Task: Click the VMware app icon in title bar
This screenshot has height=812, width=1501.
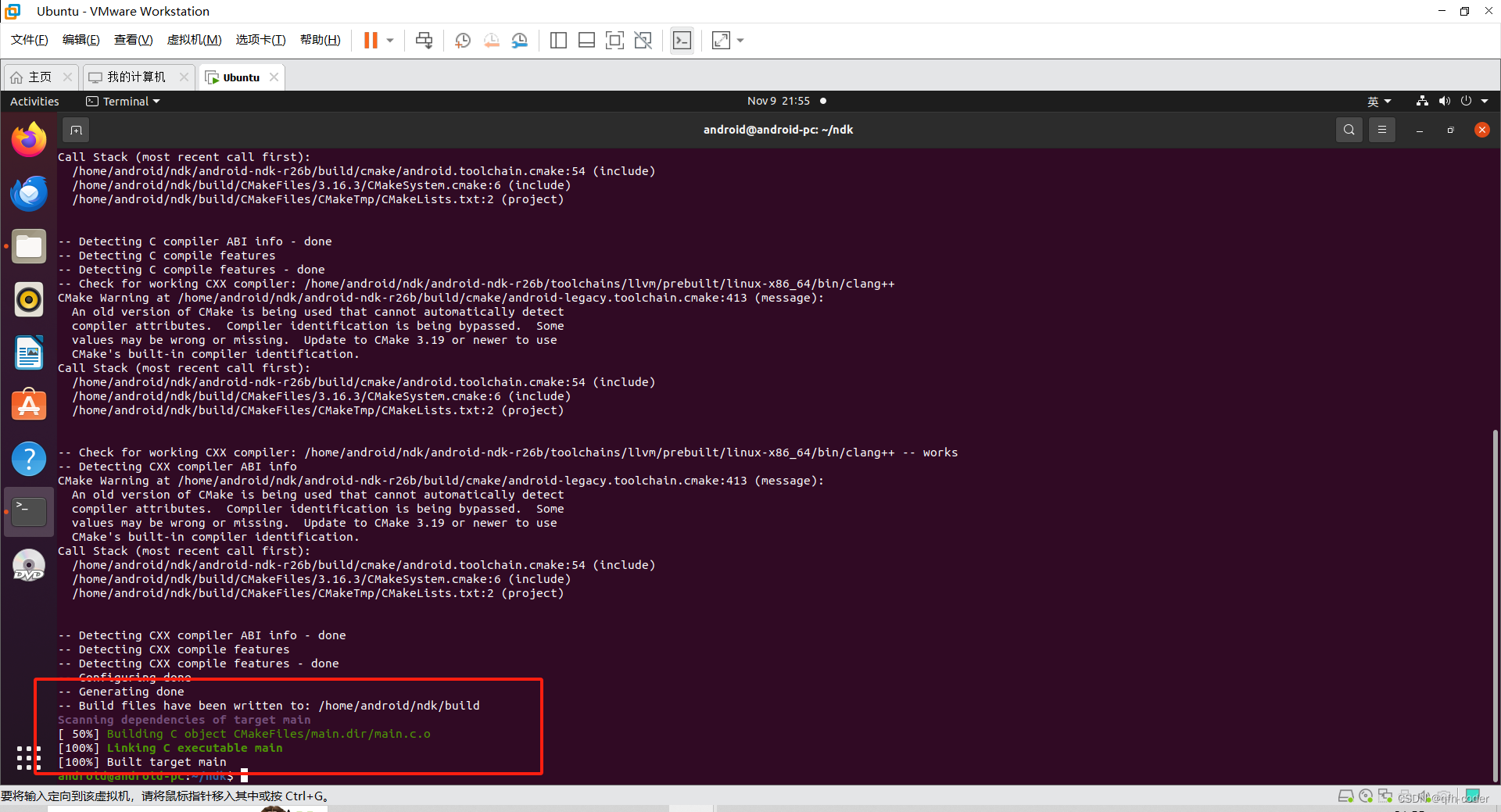Action: [x=13, y=11]
